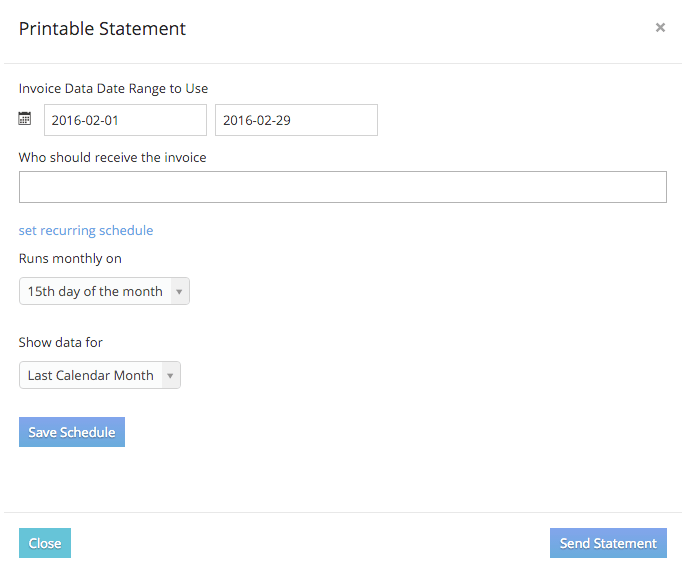Click the 2016-02-29 end date field
This screenshot has width=686, height=585.
click(296, 120)
